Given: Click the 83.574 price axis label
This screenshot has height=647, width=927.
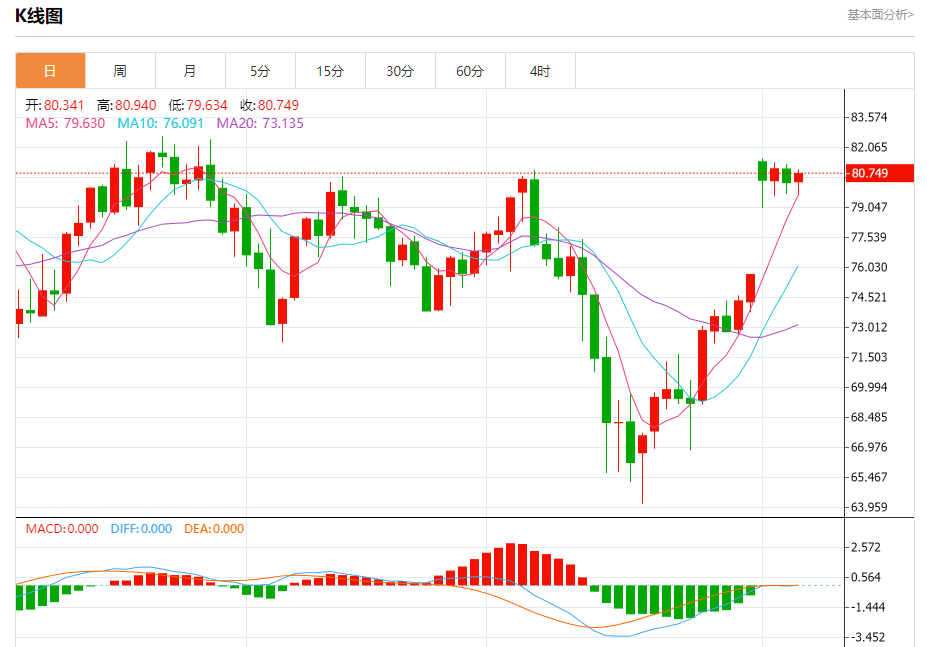Looking at the screenshot, I should (869, 117).
